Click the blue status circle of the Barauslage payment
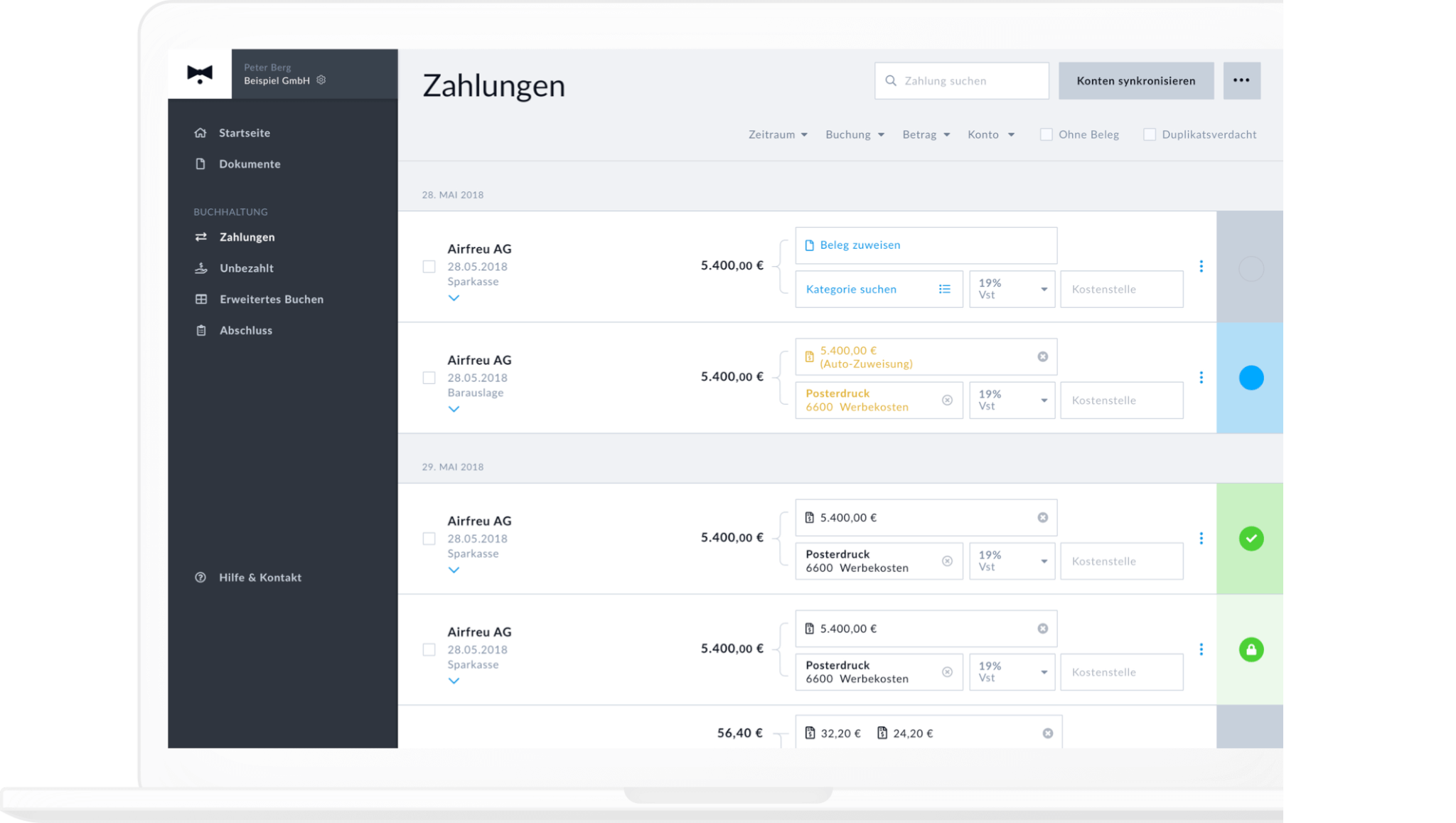 tap(1251, 378)
